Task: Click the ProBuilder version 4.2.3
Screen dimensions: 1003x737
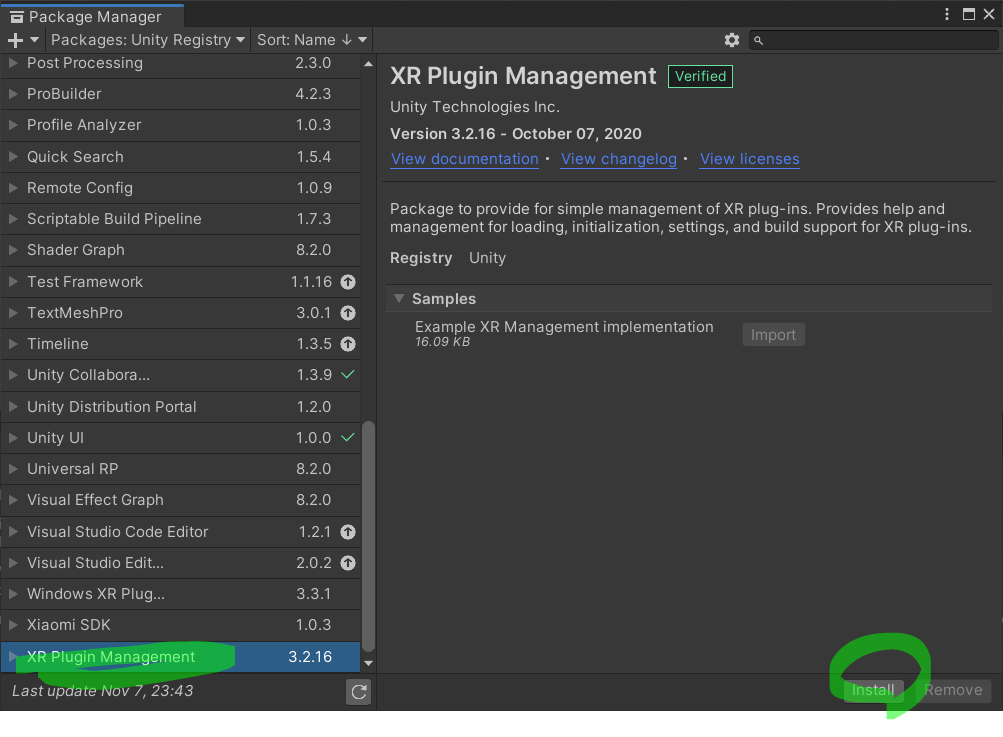Action: click(313, 94)
